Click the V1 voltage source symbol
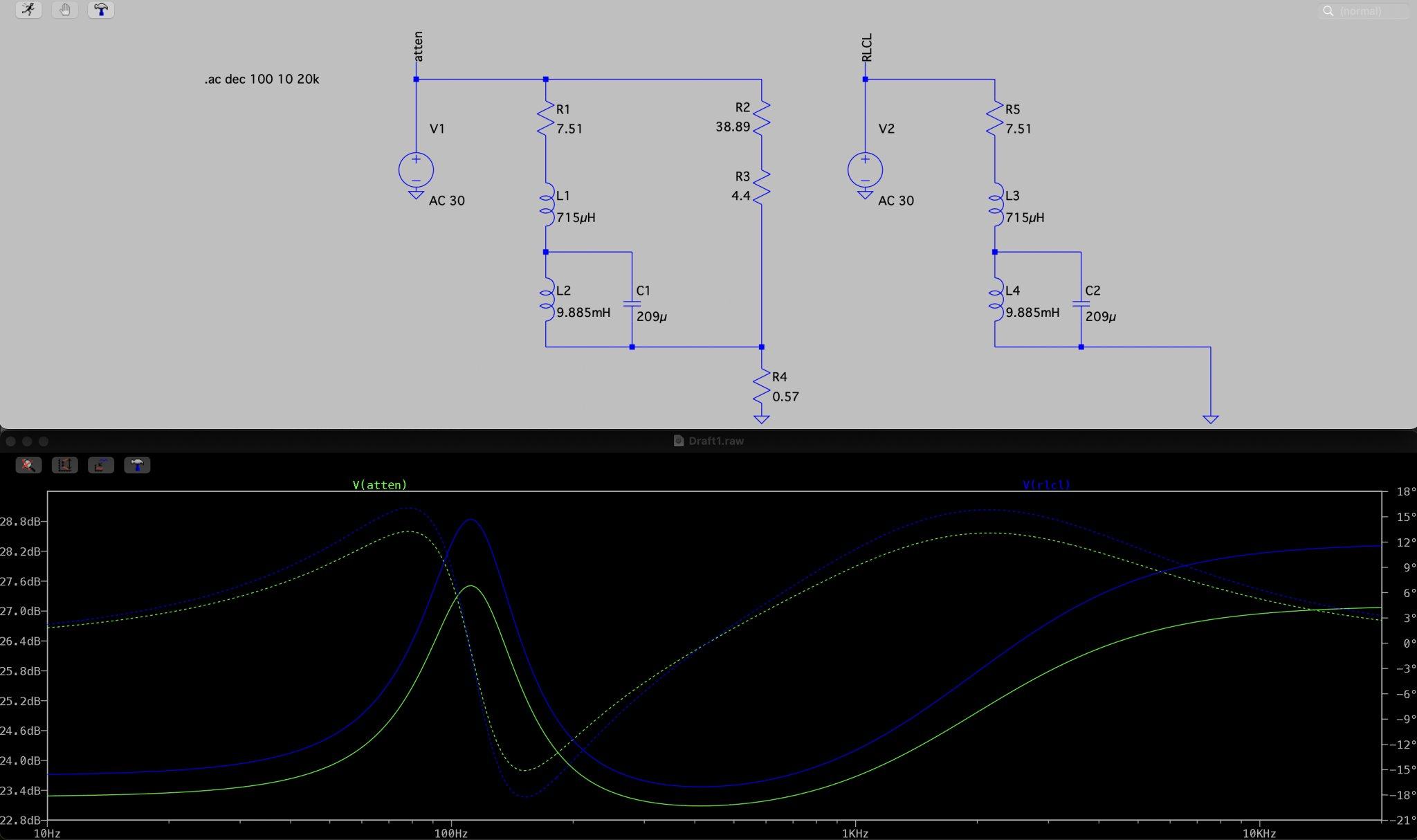 click(x=416, y=170)
